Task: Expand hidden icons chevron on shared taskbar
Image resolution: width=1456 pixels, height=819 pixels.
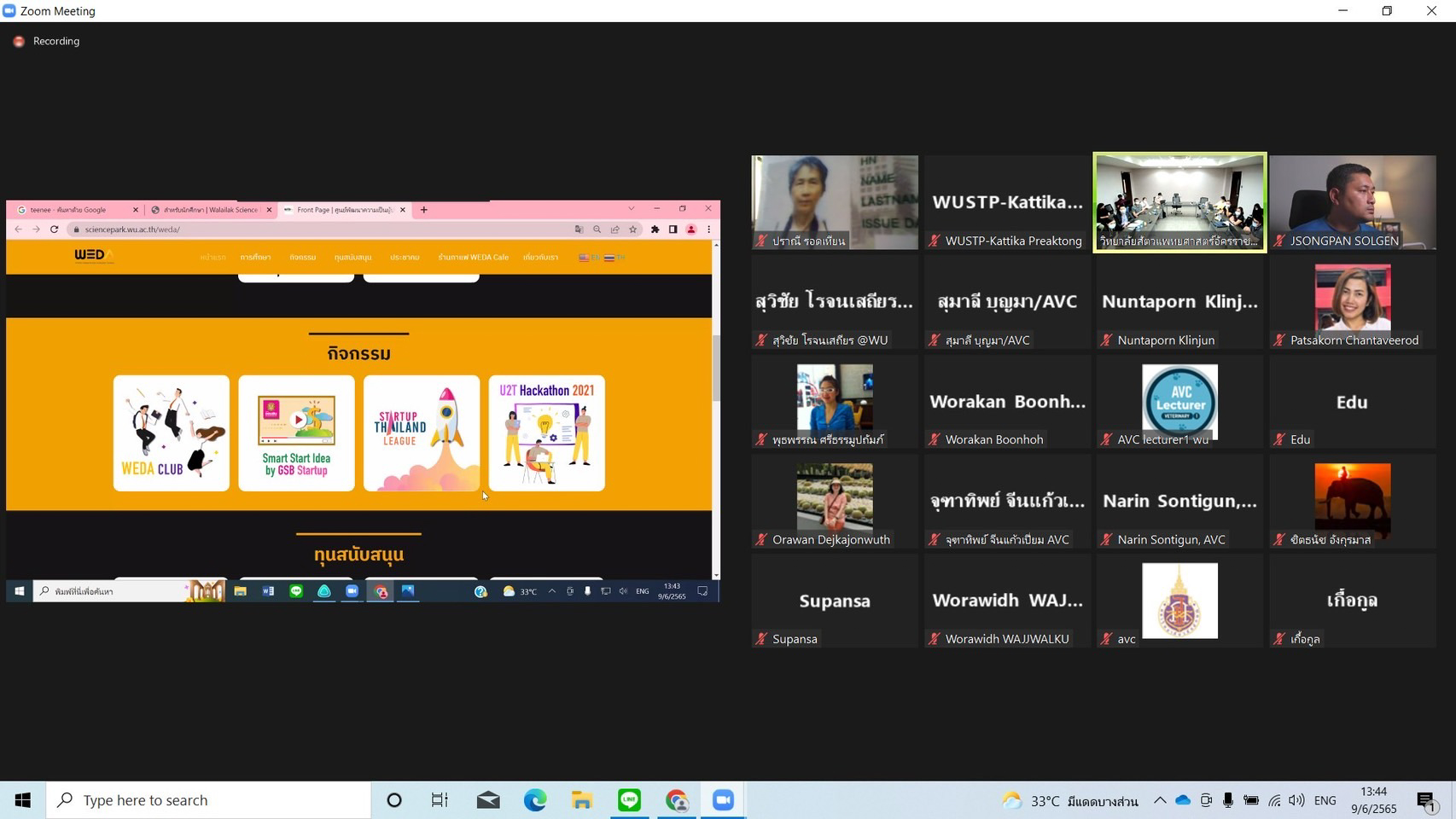Action: coord(552,591)
